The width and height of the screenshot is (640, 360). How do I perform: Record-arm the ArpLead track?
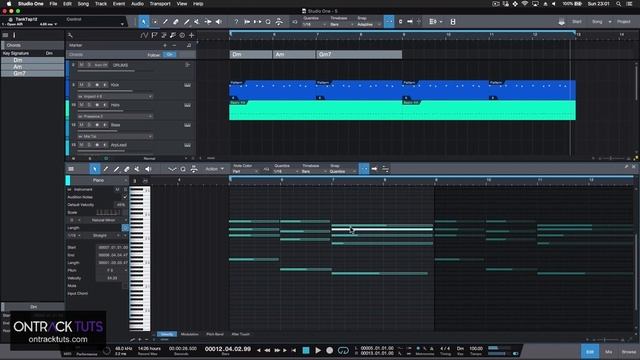click(x=97, y=145)
